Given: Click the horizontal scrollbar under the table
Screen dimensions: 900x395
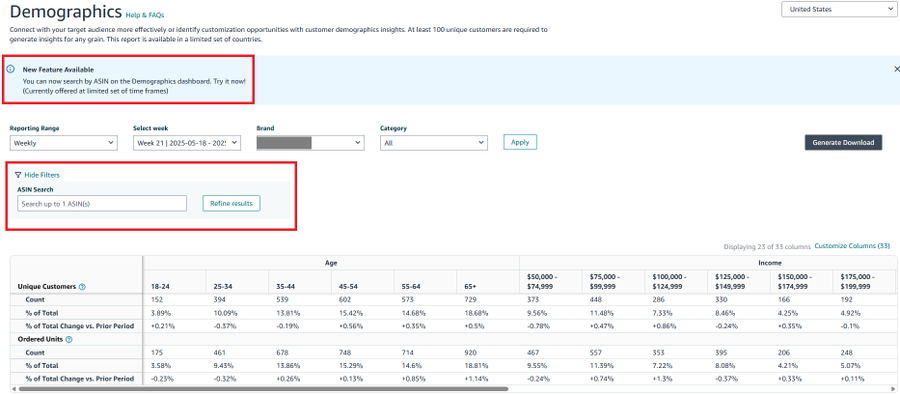Looking at the screenshot, I should tap(264, 389).
